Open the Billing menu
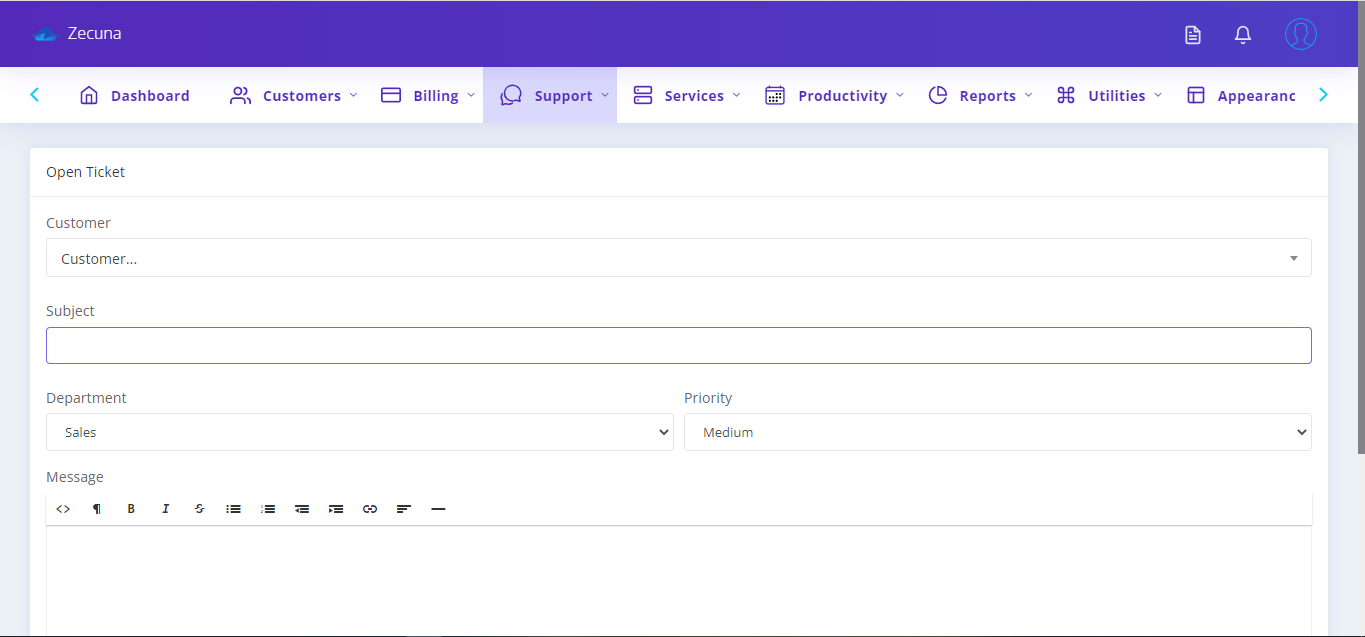This screenshot has width=1365, height=637. [x=427, y=95]
